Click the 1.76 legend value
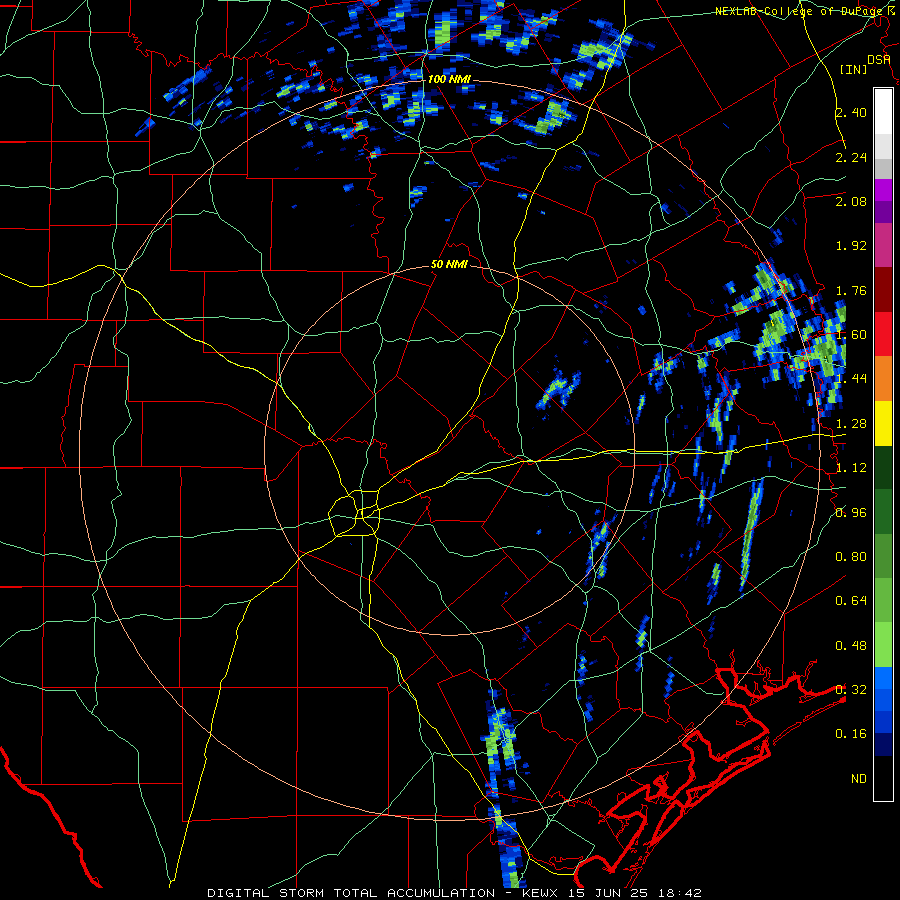The image size is (900, 900). coord(851,290)
